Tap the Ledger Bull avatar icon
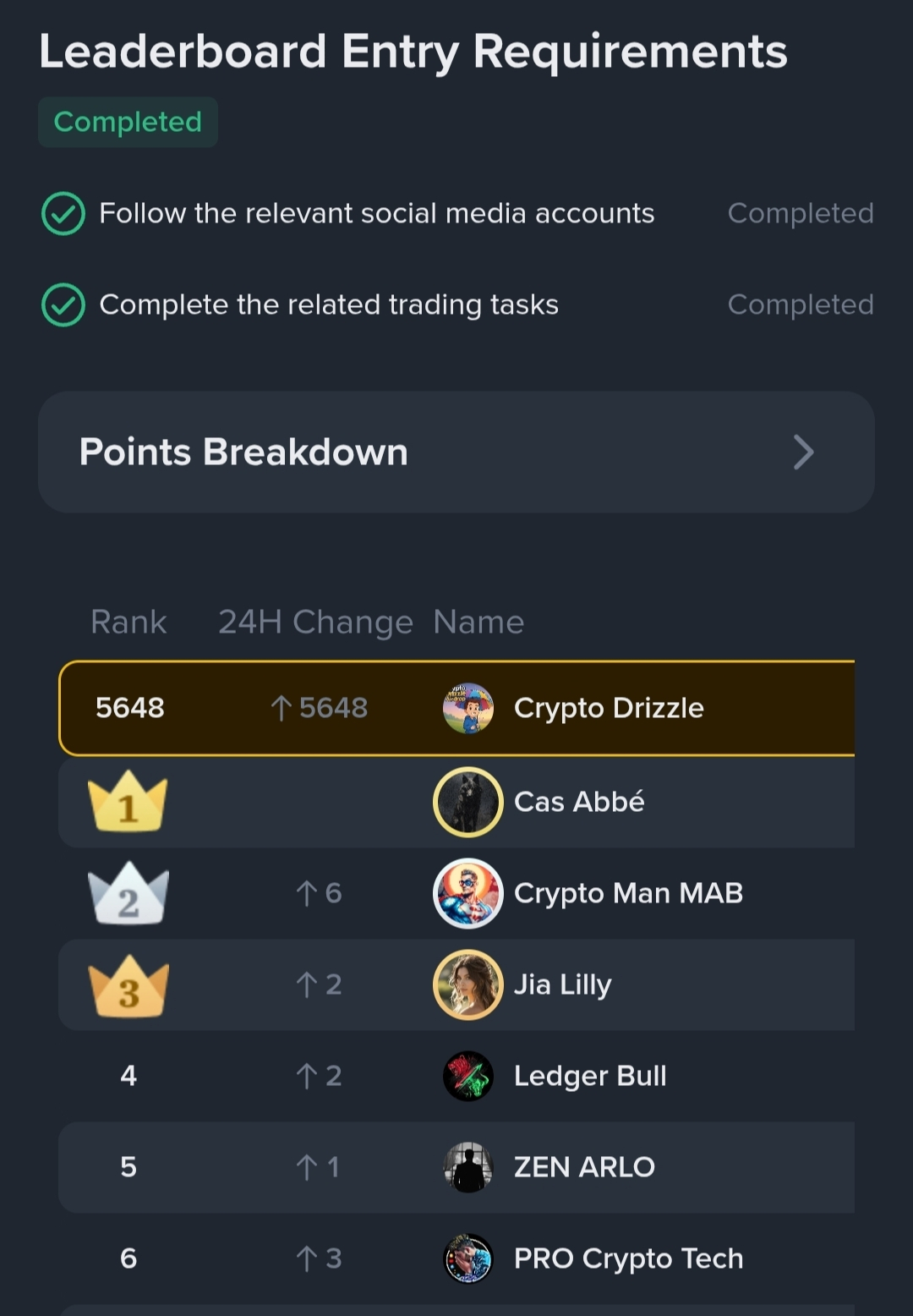This screenshot has width=913, height=1316. (x=467, y=1076)
